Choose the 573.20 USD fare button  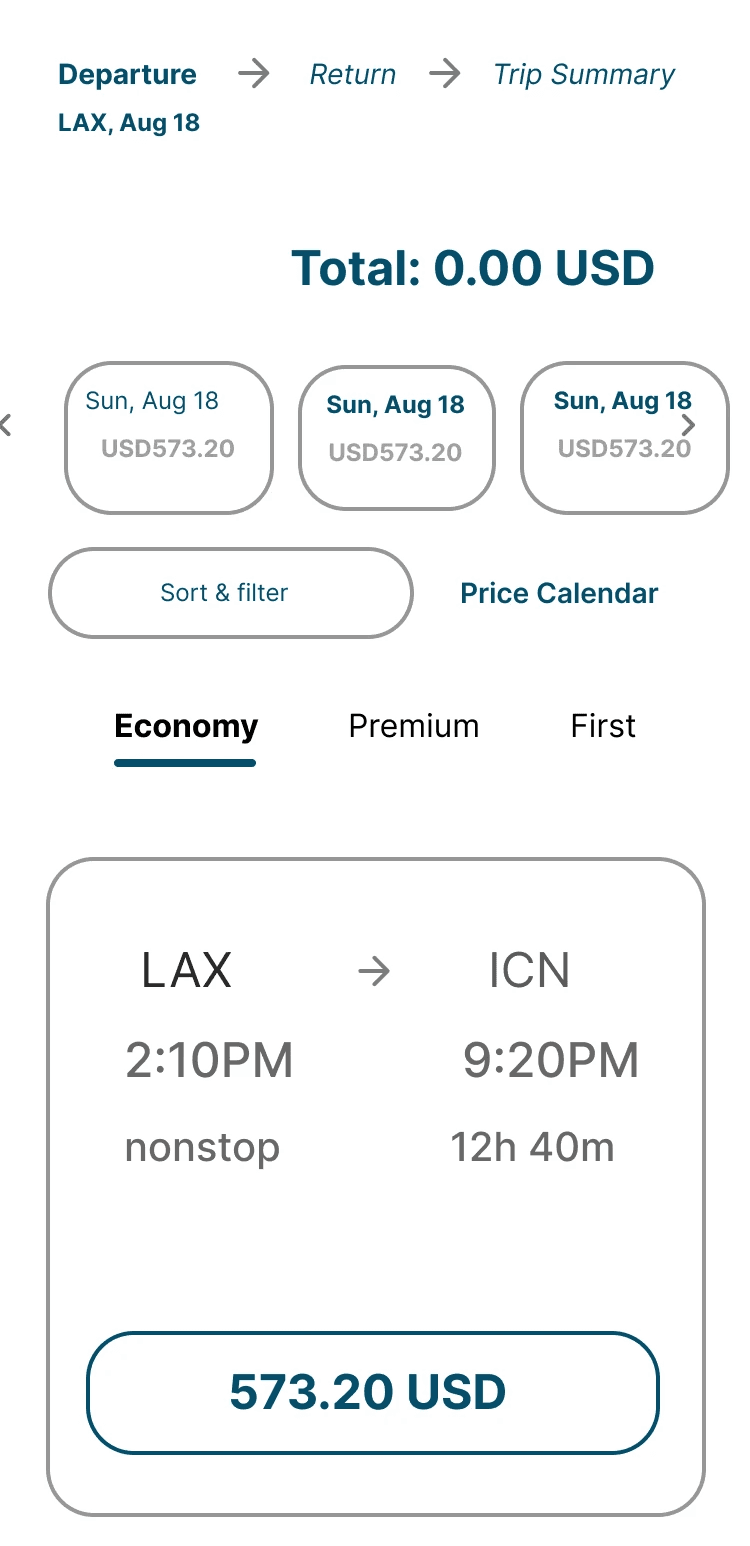(373, 1392)
